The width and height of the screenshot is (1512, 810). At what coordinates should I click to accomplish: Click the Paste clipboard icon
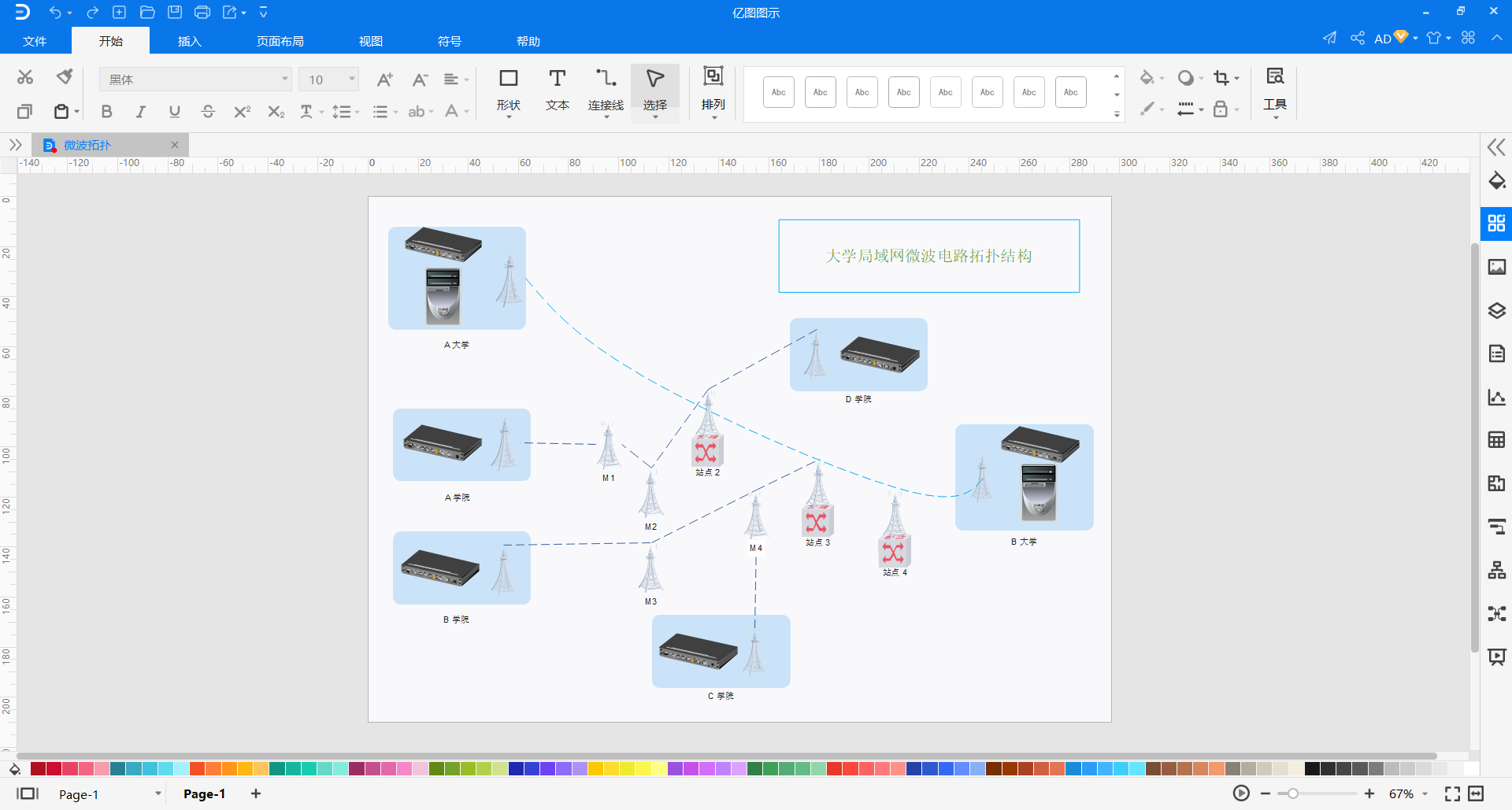tap(61, 112)
